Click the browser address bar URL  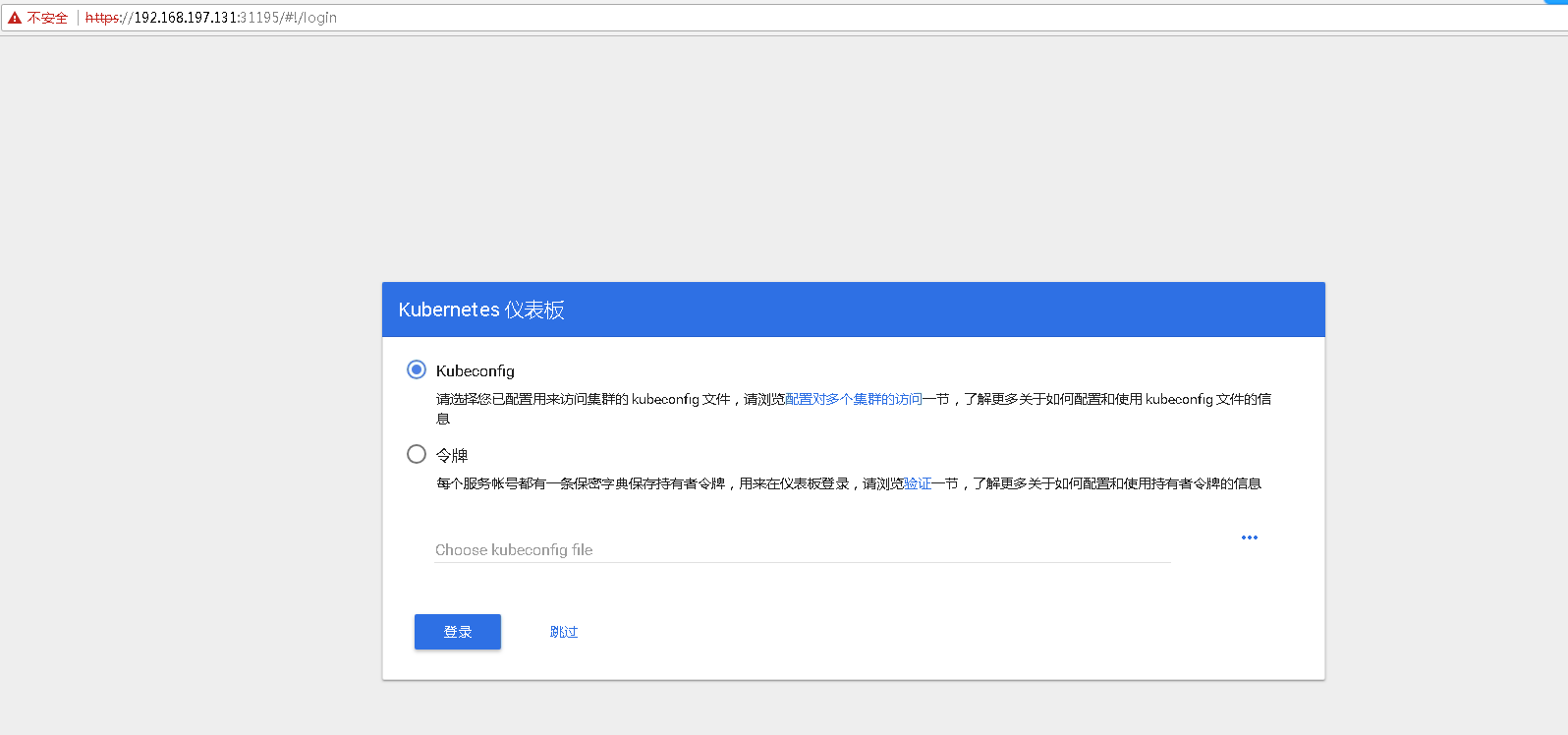coord(211,18)
